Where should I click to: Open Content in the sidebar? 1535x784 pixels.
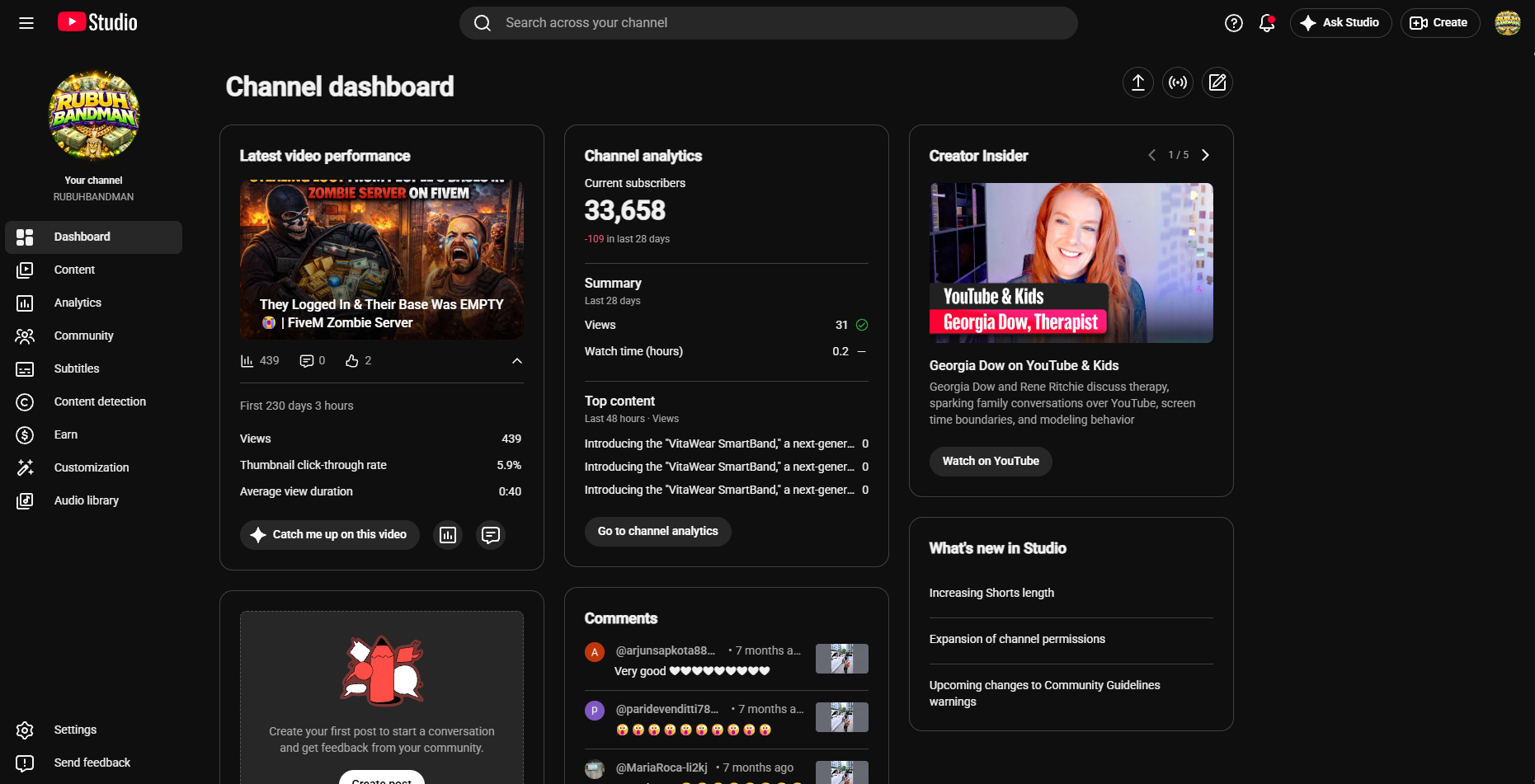tap(93, 270)
